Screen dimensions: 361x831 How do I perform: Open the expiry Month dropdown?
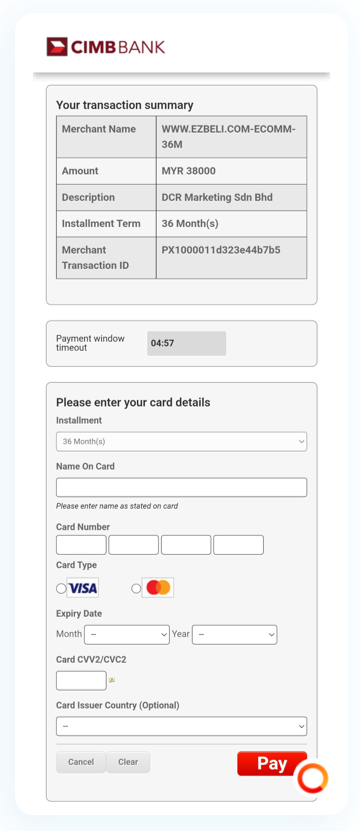pos(127,634)
